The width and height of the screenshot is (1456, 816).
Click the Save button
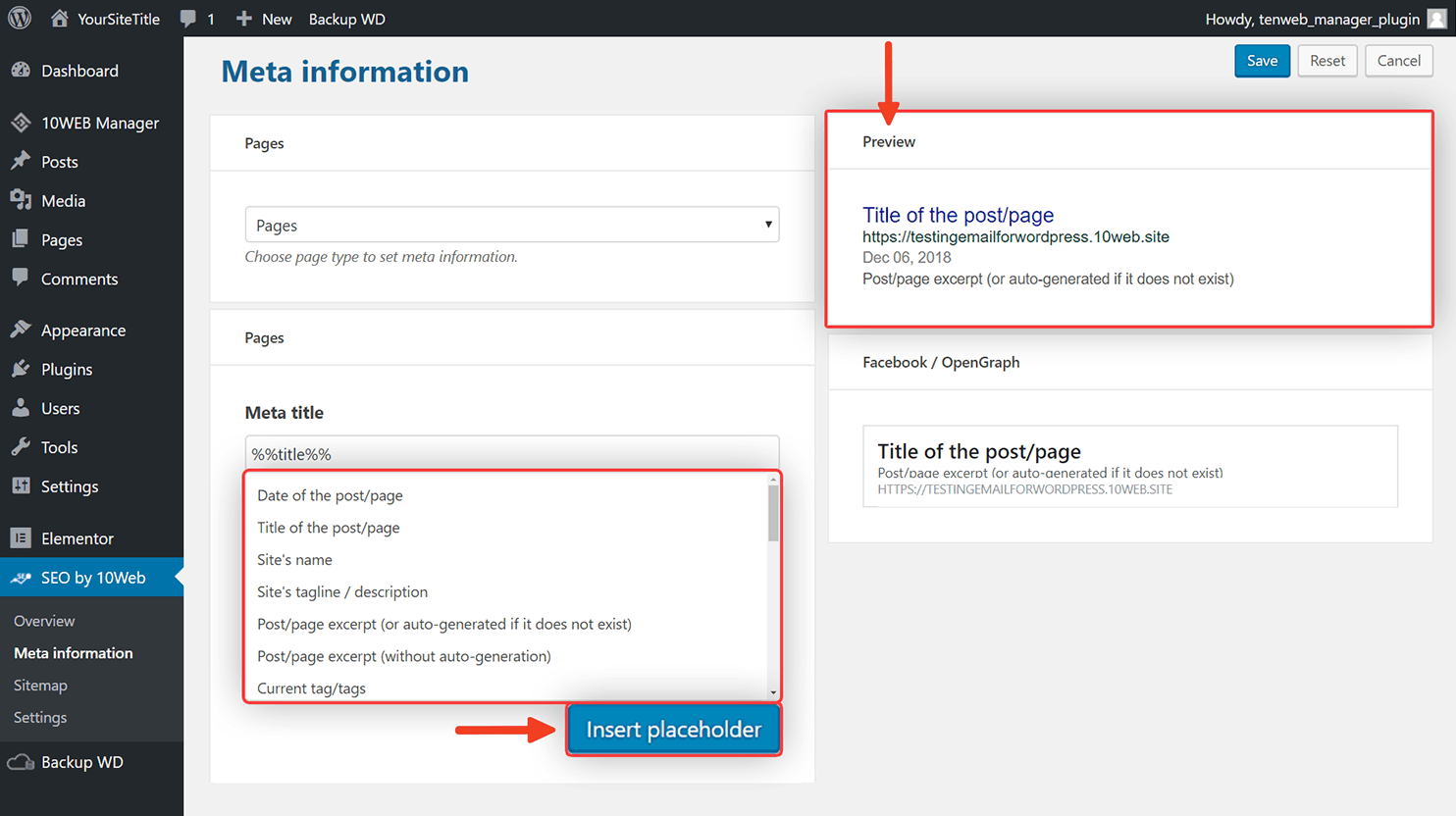pyautogui.click(x=1262, y=61)
